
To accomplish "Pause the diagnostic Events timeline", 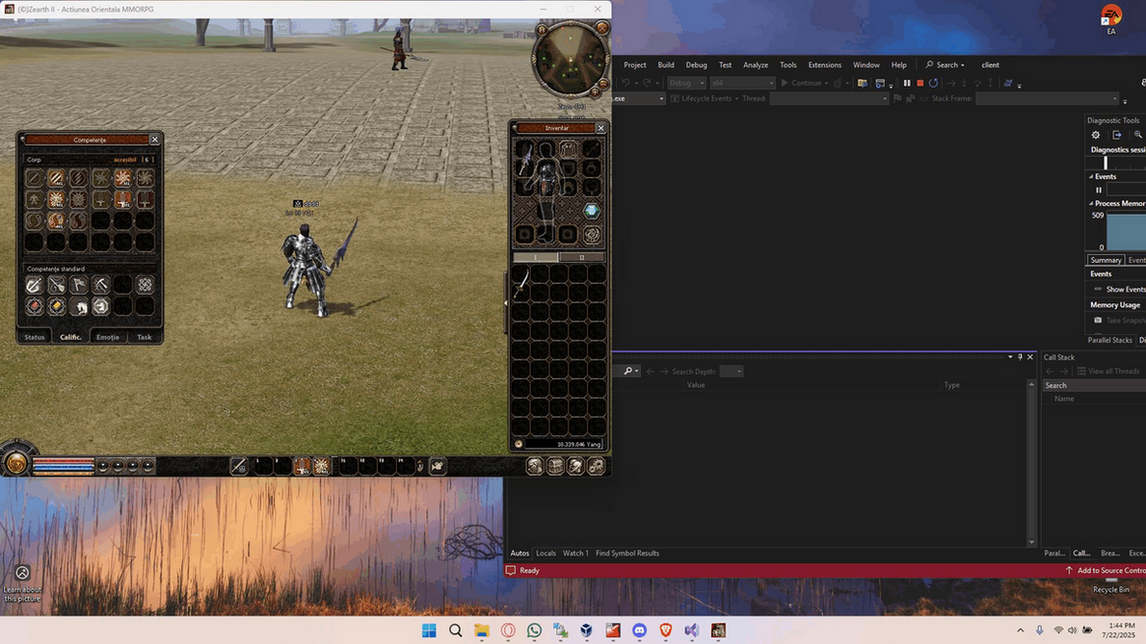I will tap(1098, 190).
